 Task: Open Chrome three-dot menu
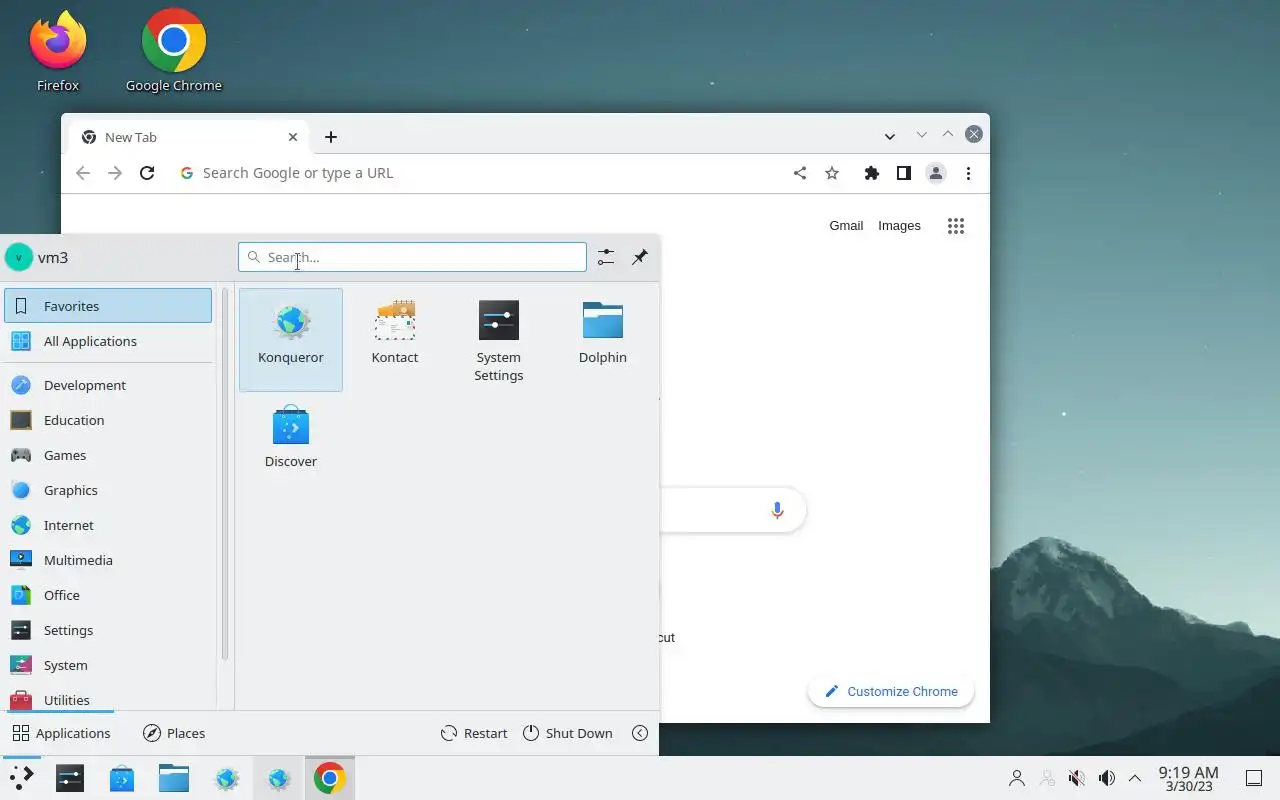click(x=968, y=173)
